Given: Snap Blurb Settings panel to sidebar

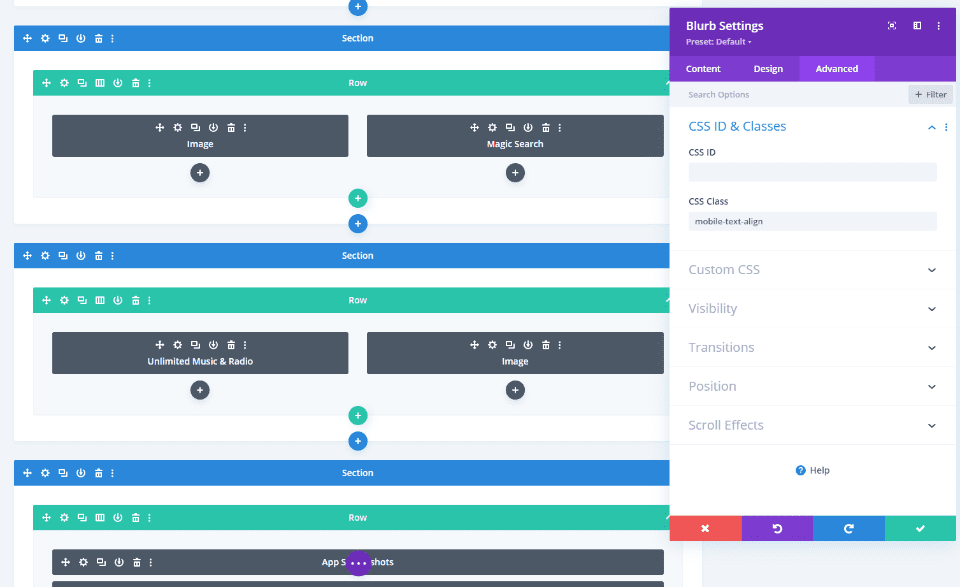Looking at the screenshot, I should 917,26.
